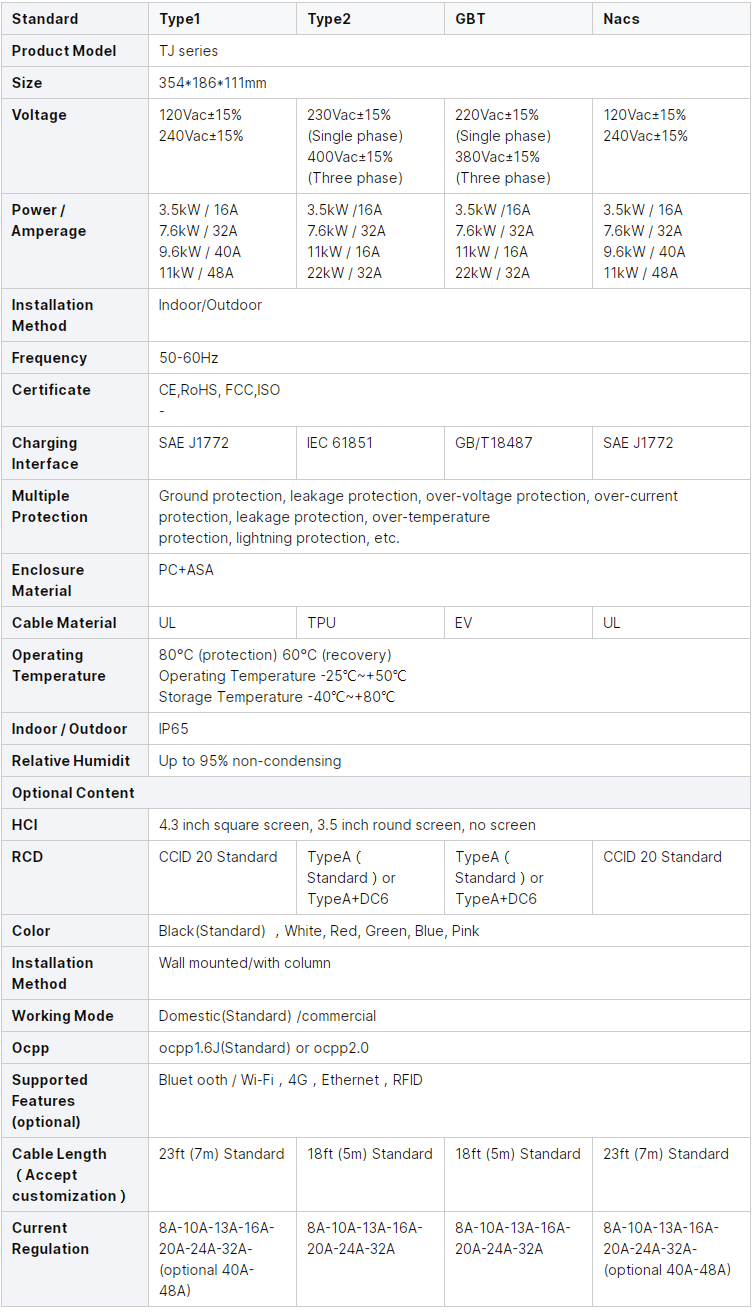Image resolution: width=755 pixels, height=1314 pixels.
Task: Click the TJ series product model cell
Action: click(188, 51)
